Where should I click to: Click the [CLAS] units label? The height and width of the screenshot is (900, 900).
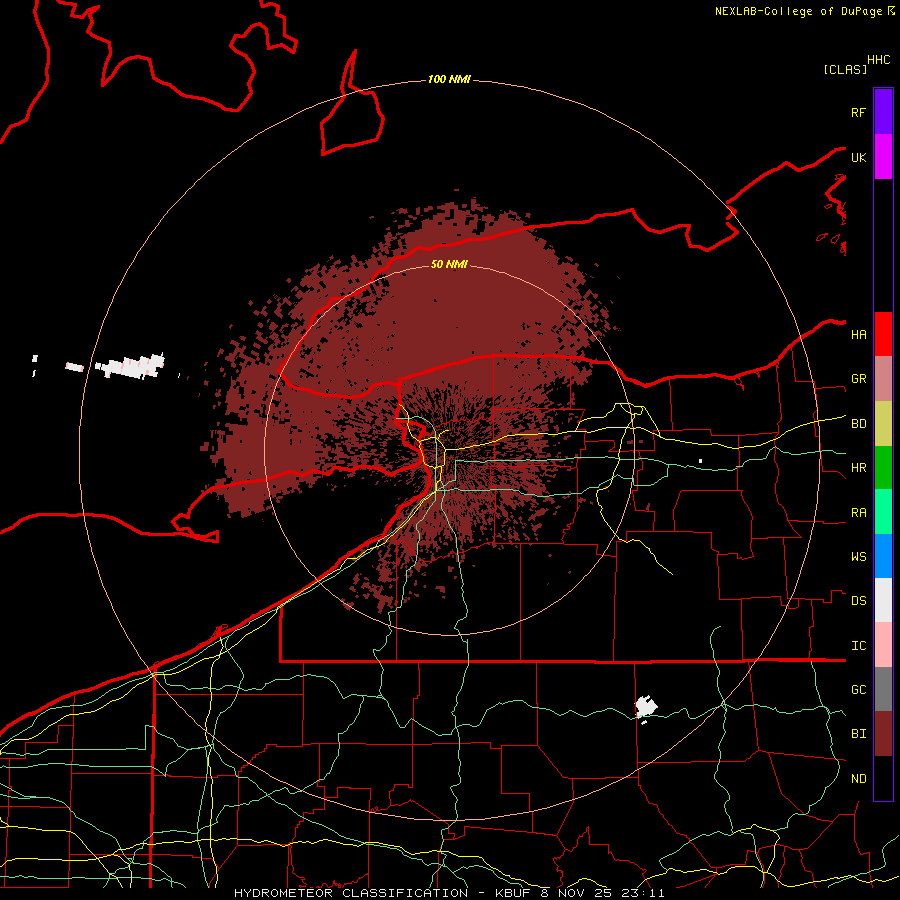[845, 69]
